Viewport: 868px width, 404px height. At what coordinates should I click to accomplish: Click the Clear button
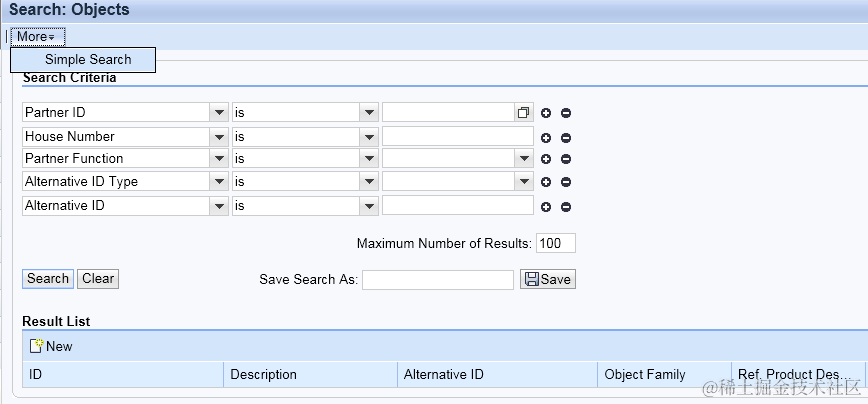[x=98, y=278]
